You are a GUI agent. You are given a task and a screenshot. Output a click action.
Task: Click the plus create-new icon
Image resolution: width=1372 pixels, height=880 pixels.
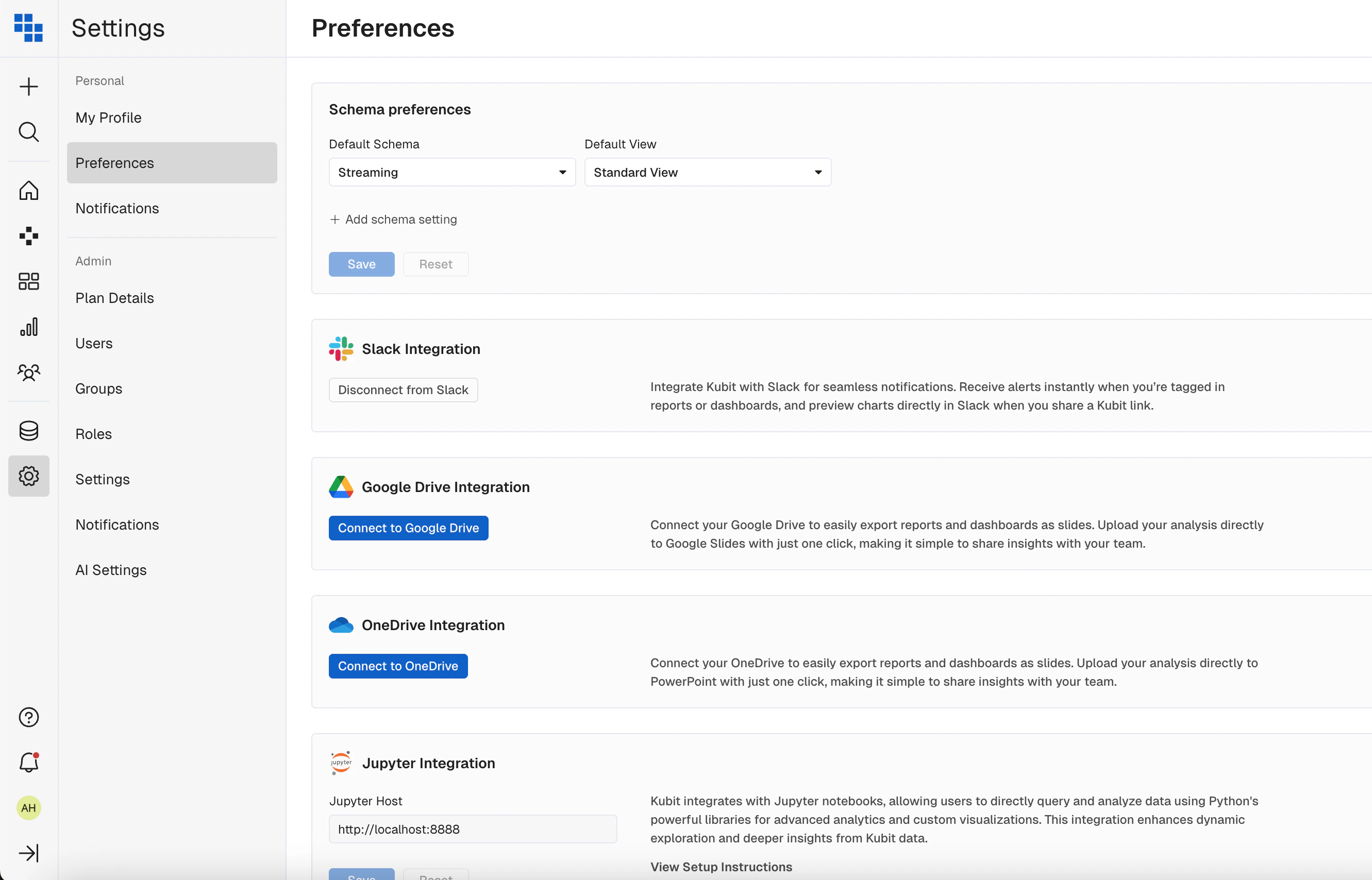28,87
